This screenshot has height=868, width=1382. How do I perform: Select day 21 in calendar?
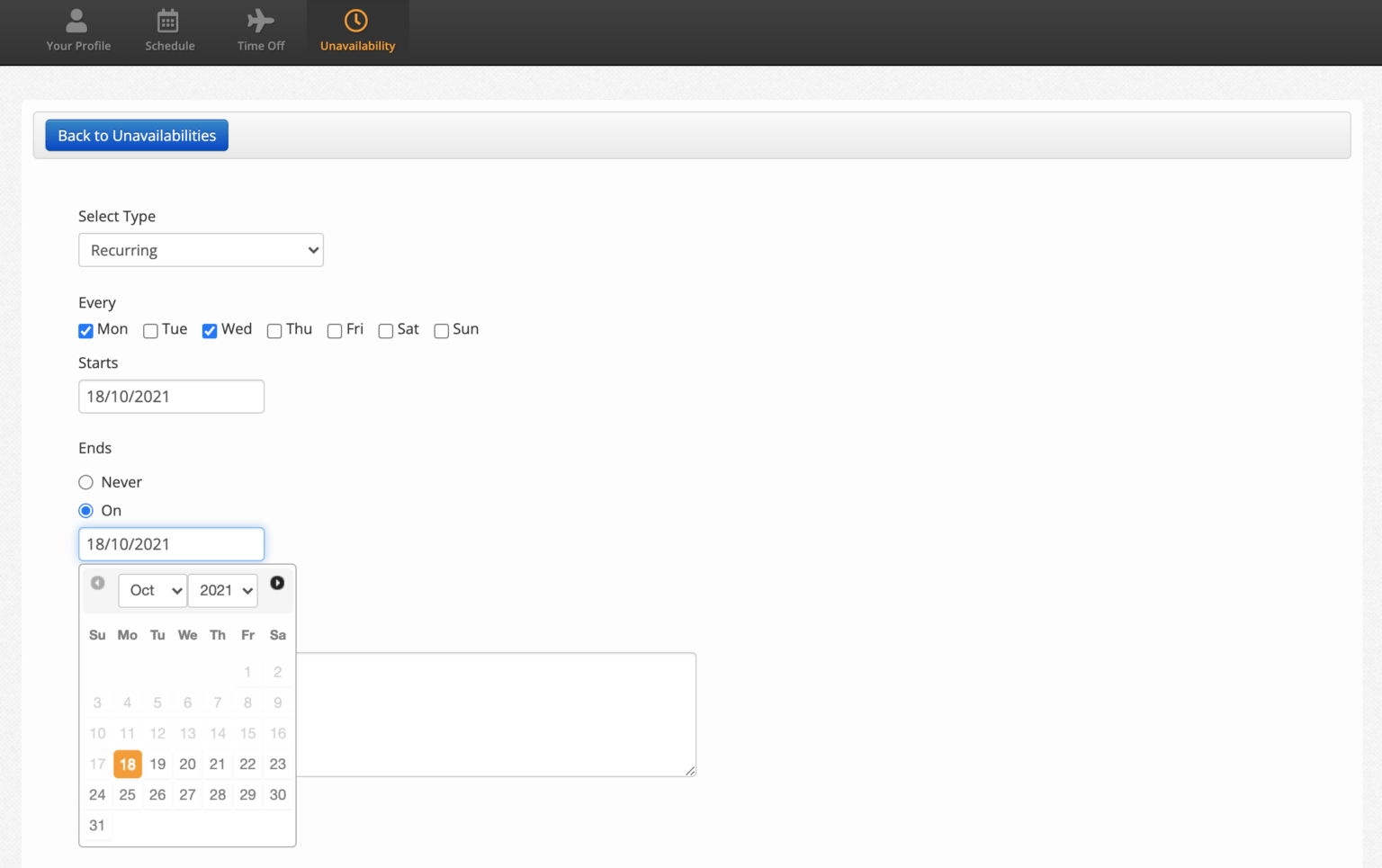[x=218, y=765]
